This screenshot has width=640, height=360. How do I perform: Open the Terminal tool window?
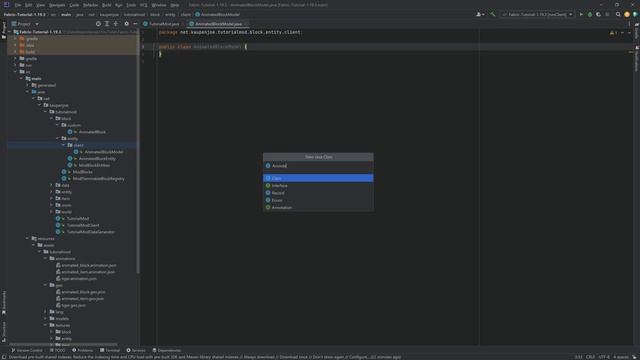coord(110,350)
